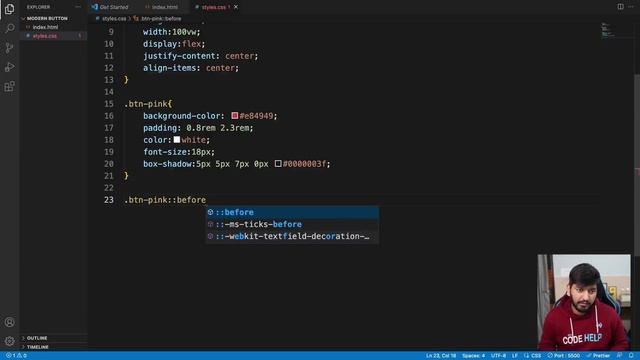This screenshot has width=640, height=360.
Task: Open the Search view in activity bar
Action: (x=9, y=28)
